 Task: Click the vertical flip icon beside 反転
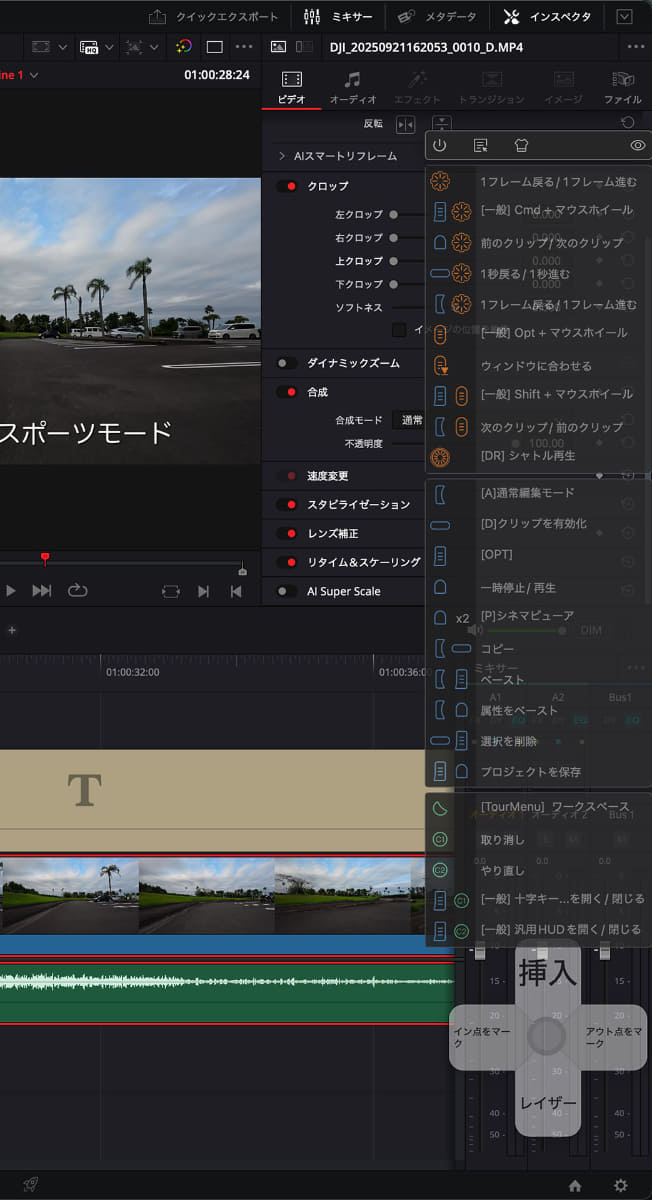[x=441, y=124]
